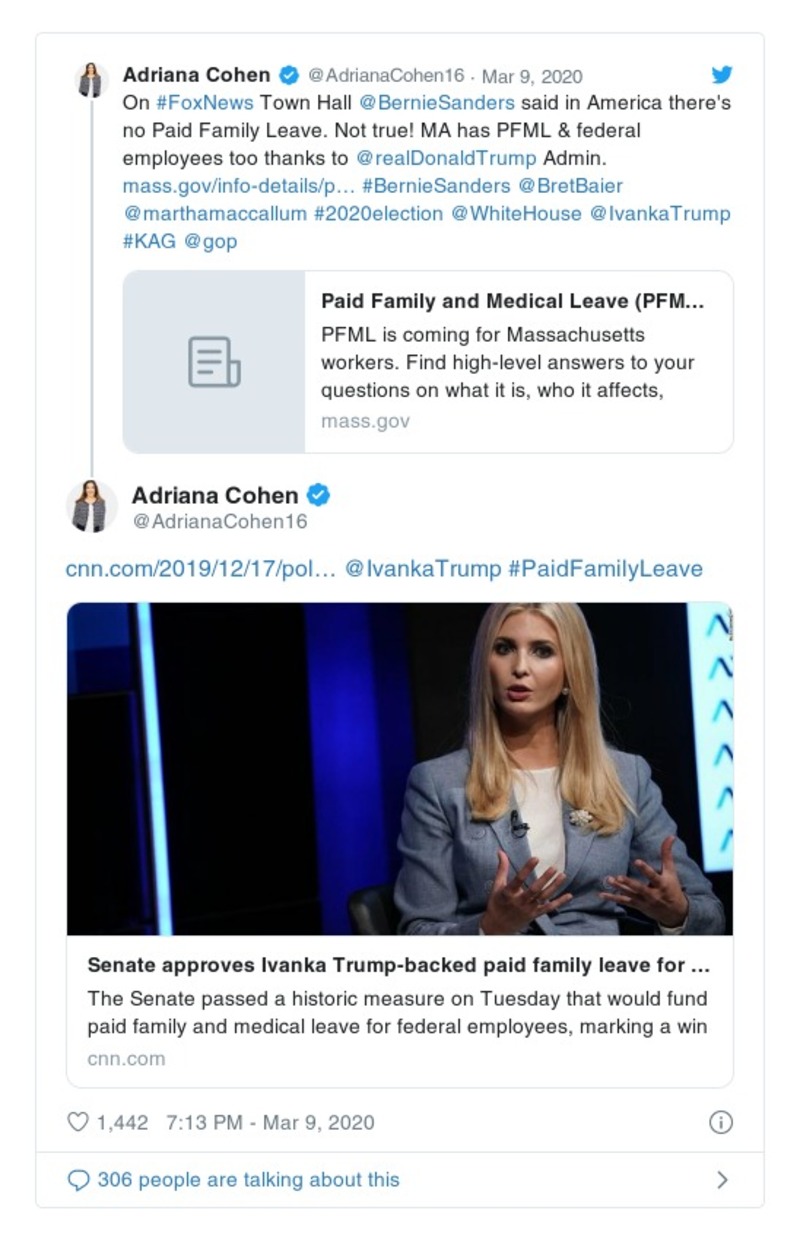Image resolution: width=800 pixels, height=1239 pixels.
Task: Open the tweet info circle icon
Action: coord(720,1122)
